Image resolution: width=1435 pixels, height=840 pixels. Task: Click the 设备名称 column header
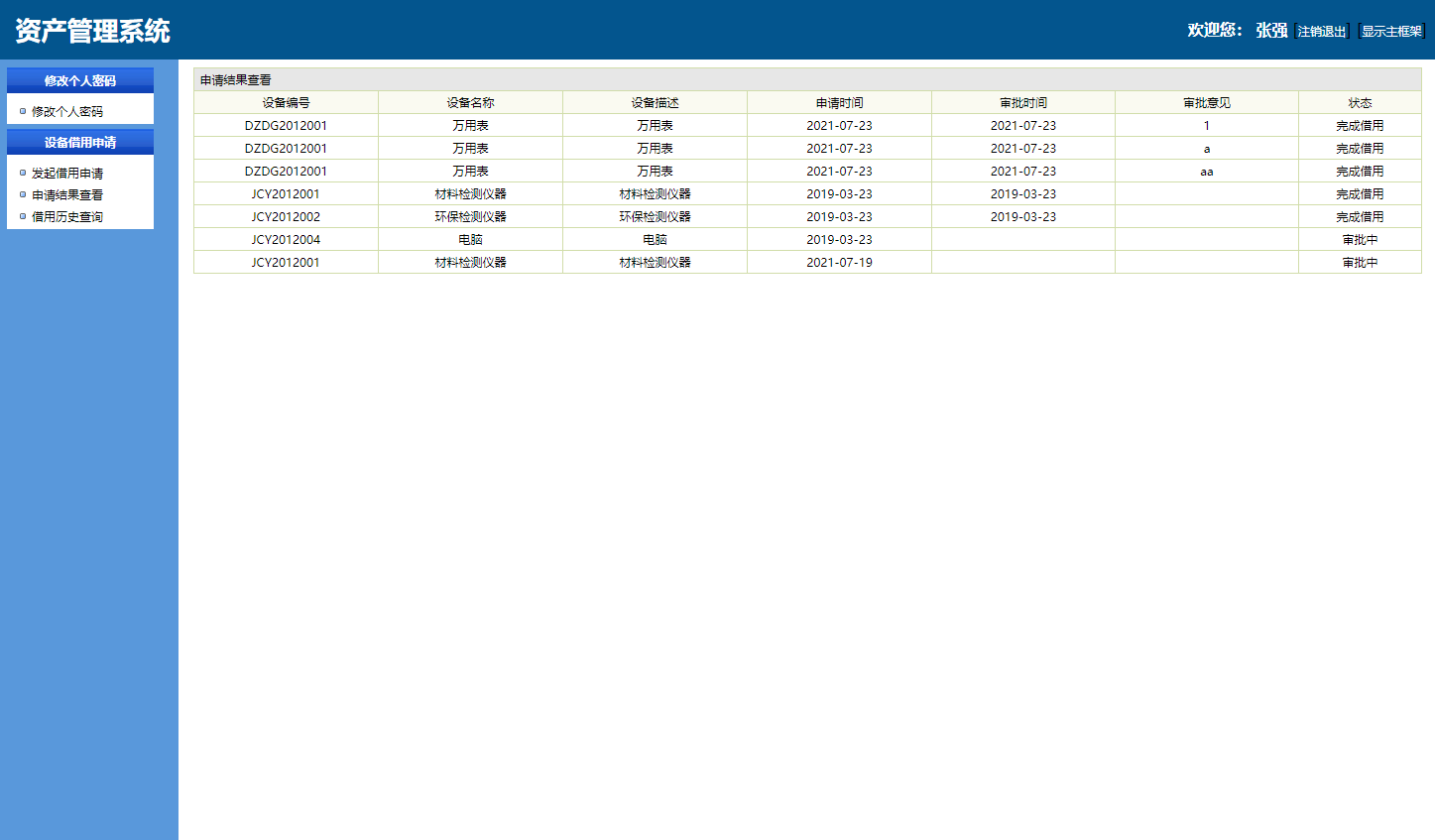470,103
